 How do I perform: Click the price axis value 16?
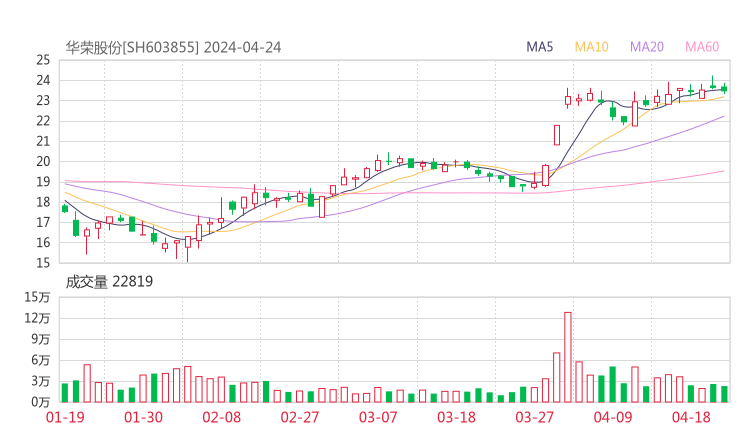click(43, 243)
